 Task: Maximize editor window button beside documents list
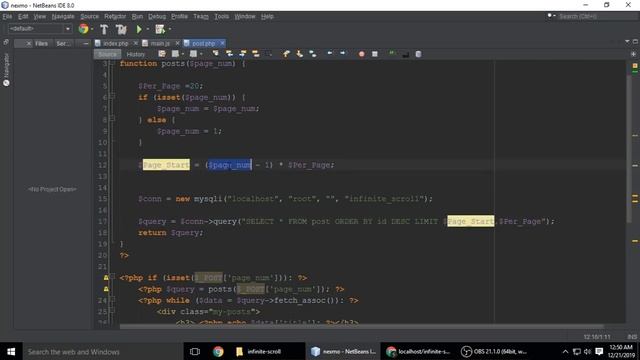tap(635, 42)
